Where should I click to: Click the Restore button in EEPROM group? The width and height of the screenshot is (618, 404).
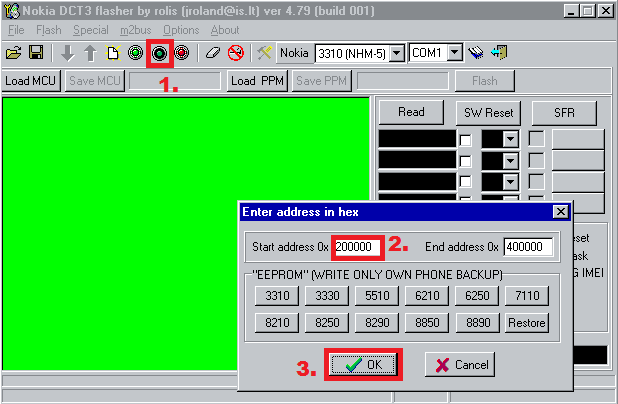point(527,323)
